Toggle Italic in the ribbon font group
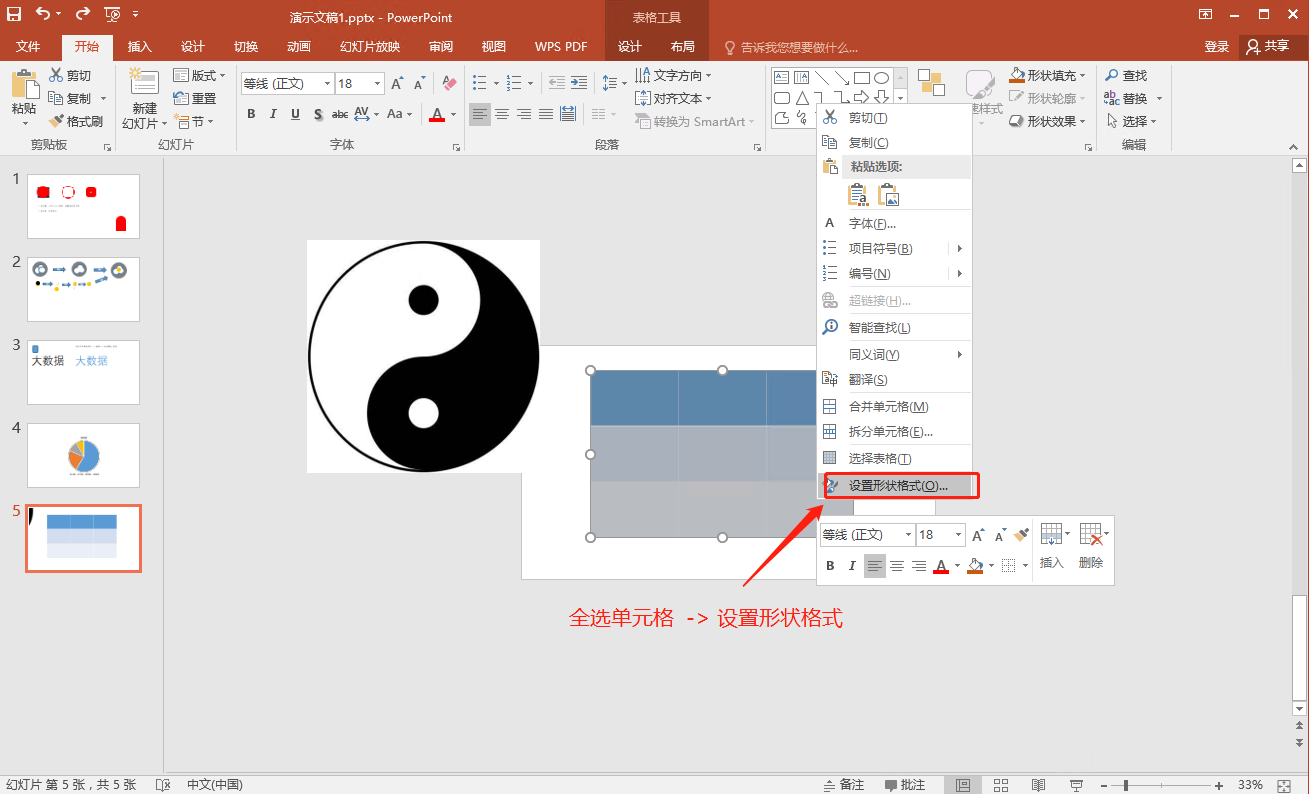This screenshot has width=1309, height=794. point(273,114)
